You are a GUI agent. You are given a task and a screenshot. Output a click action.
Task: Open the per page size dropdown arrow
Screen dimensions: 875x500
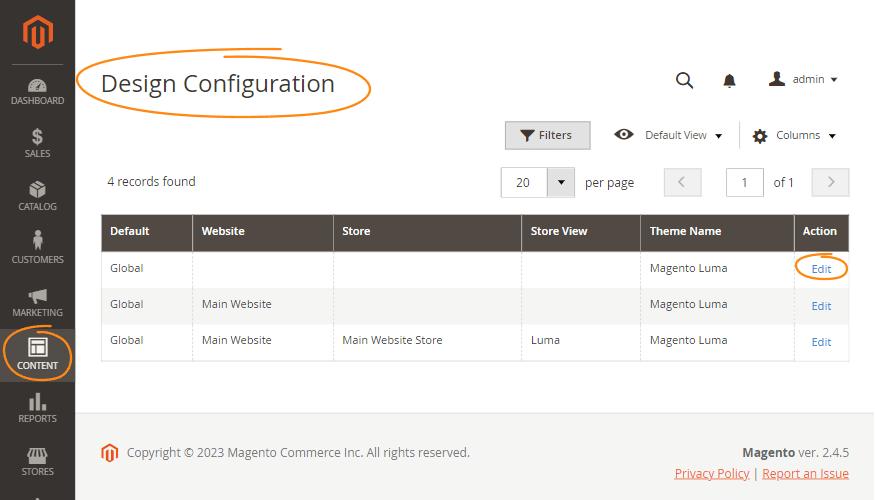point(561,182)
